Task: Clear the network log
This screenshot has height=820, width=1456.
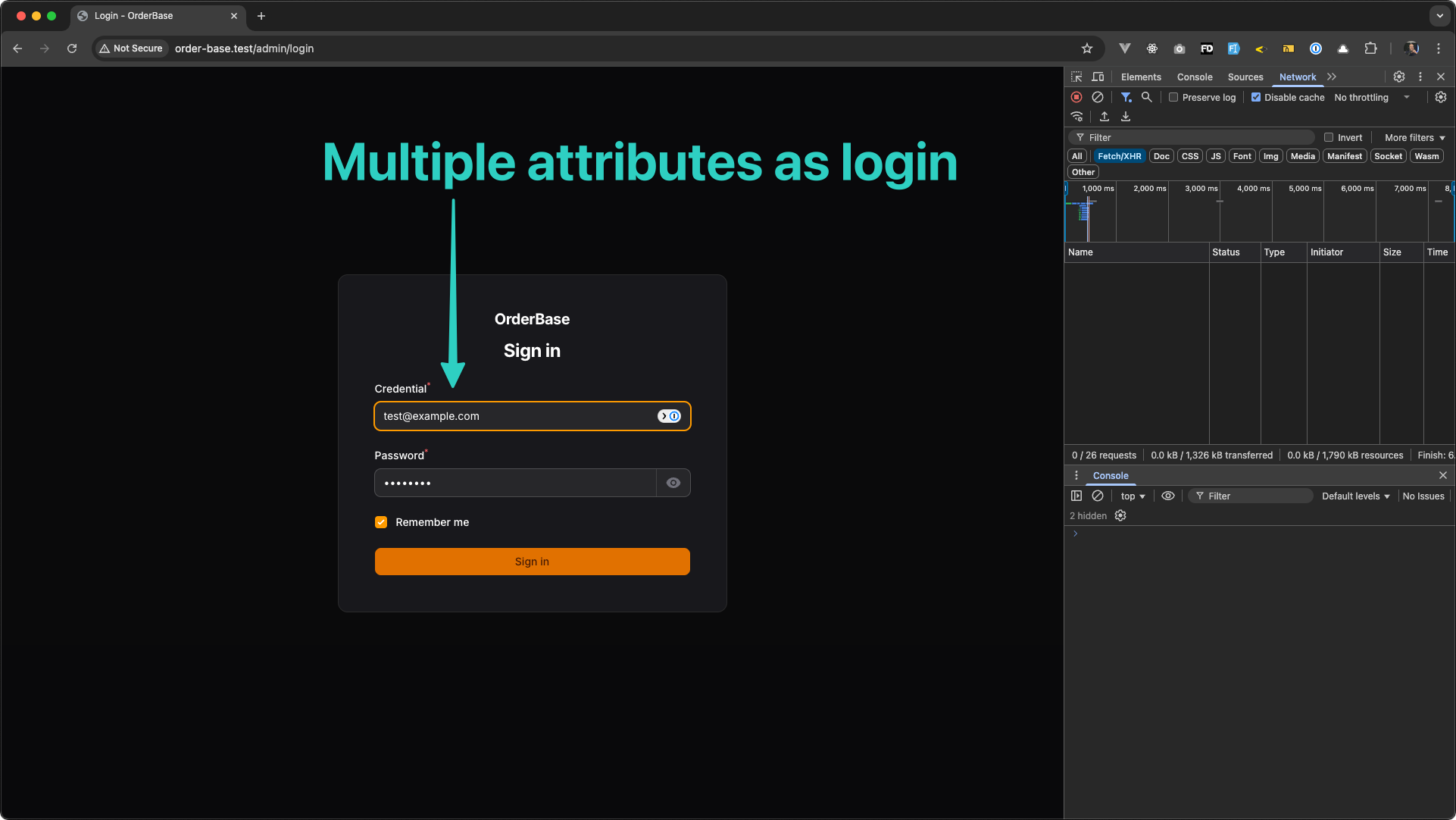Action: (x=1098, y=97)
